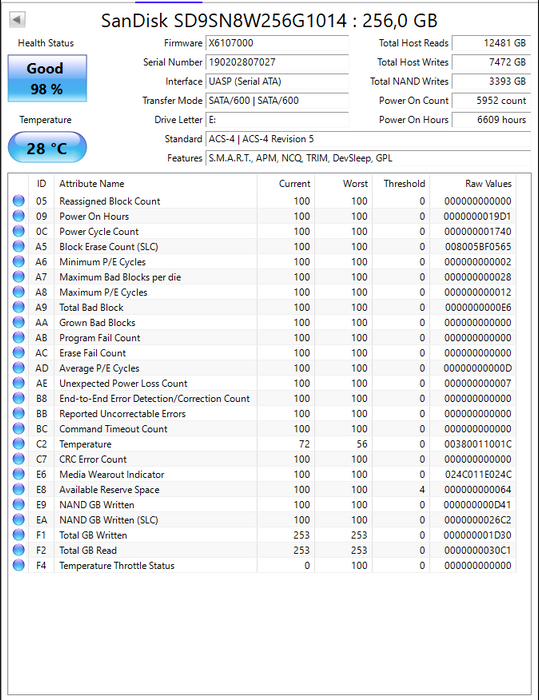Click the Total Host Reads value 12481 GB
The height and width of the screenshot is (700, 539).
pyautogui.click(x=491, y=43)
